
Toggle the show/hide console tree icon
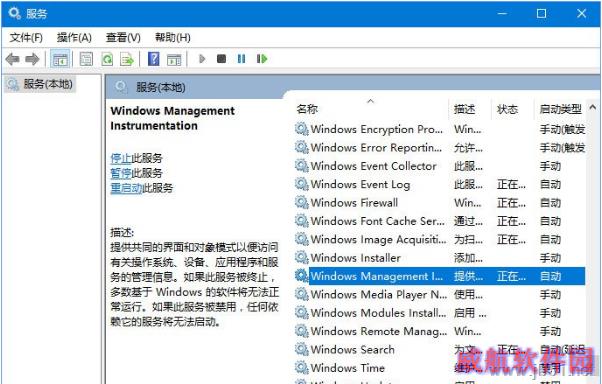[x=60, y=59]
